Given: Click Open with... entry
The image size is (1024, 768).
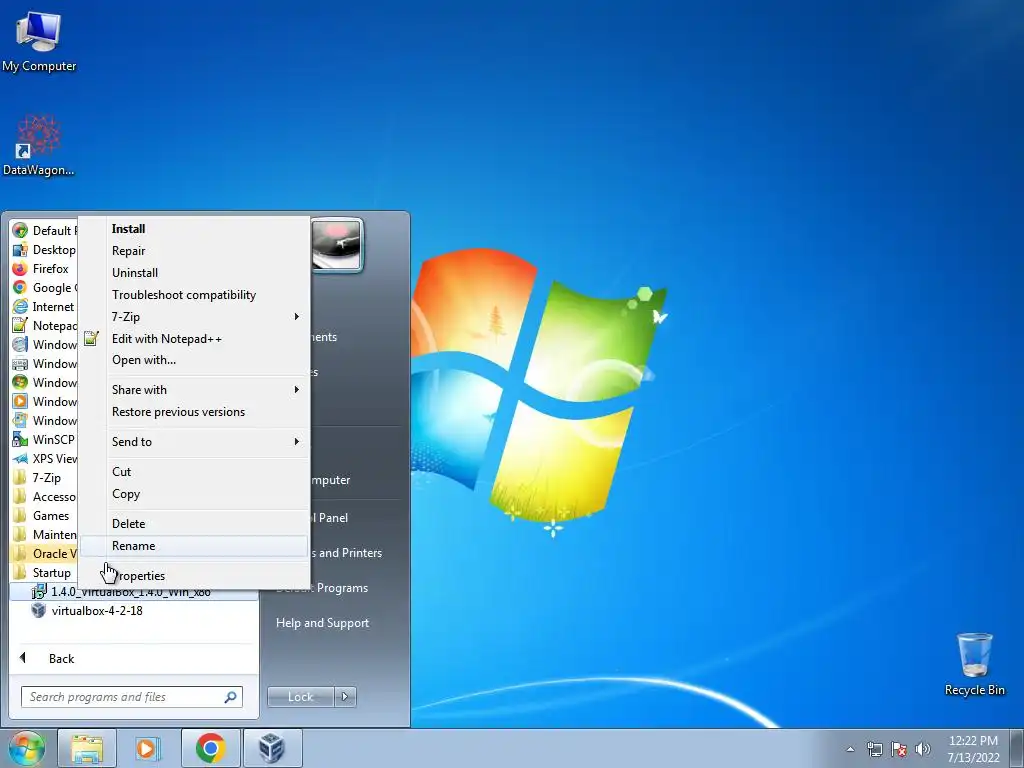Looking at the screenshot, I should pyautogui.click(x=194, y=360).
